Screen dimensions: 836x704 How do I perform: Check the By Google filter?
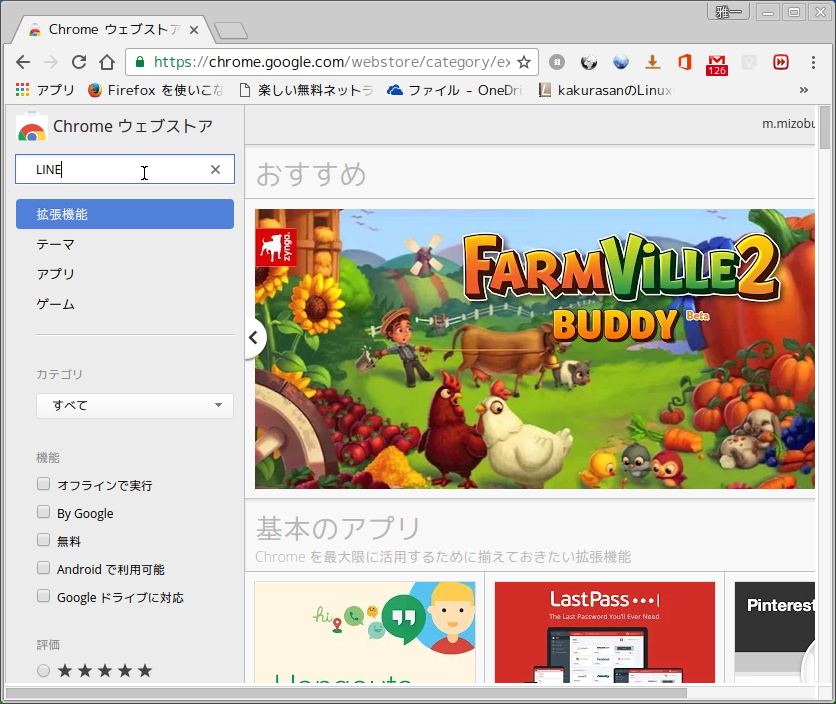44,512
